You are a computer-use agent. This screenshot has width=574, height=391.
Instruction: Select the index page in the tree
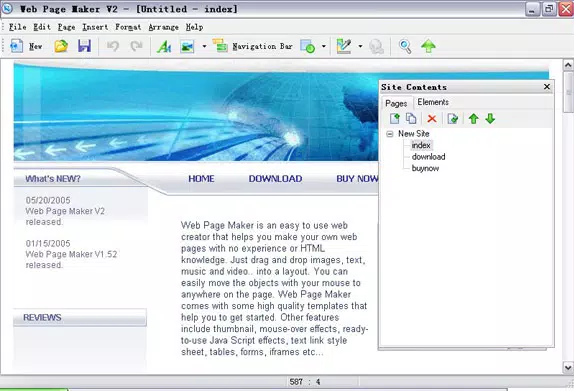click(421, 145)
